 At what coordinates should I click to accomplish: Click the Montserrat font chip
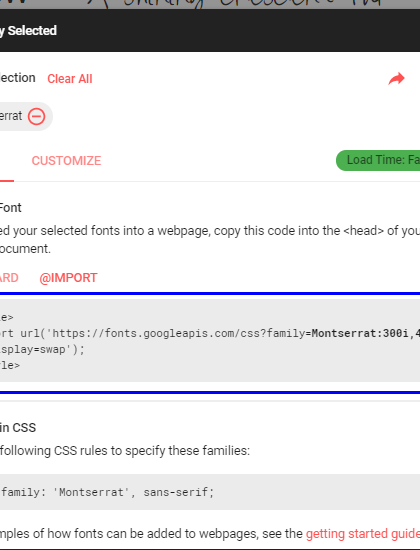26,116
